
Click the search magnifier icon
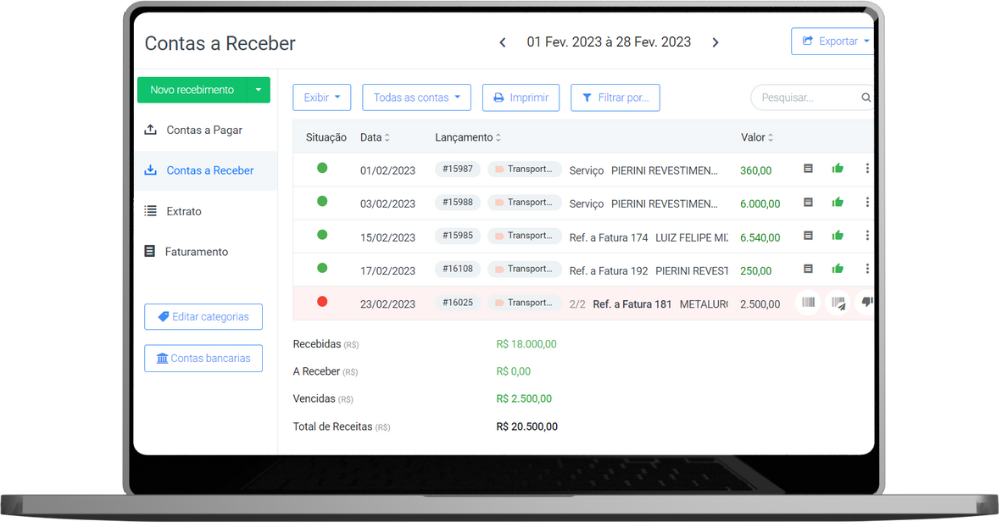866,98
